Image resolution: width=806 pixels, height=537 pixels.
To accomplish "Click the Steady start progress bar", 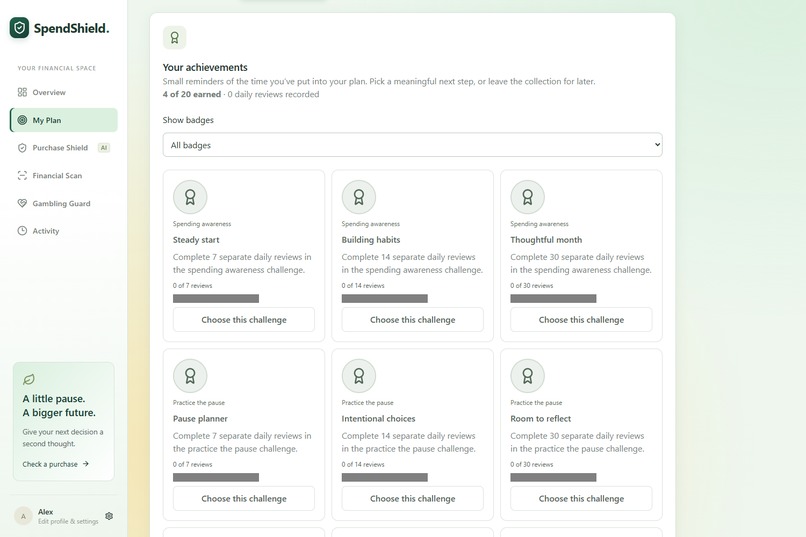I will click(216, 299).
